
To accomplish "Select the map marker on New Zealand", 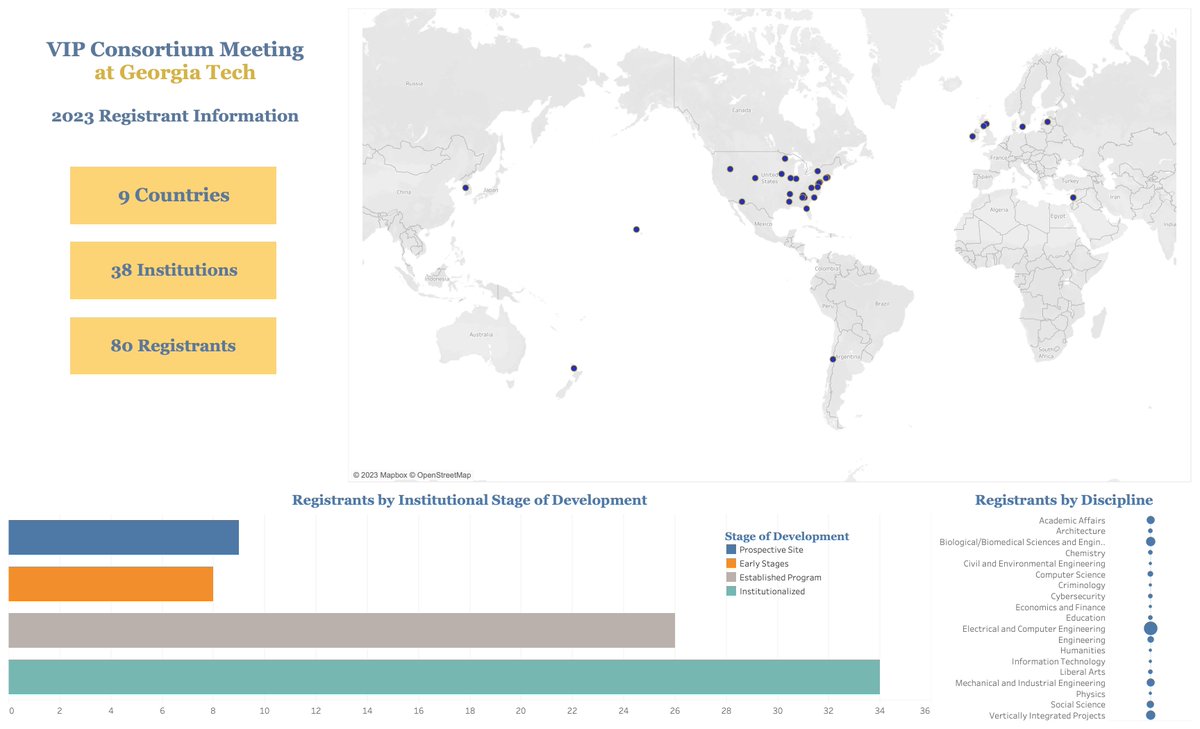I will click(574, 368).
